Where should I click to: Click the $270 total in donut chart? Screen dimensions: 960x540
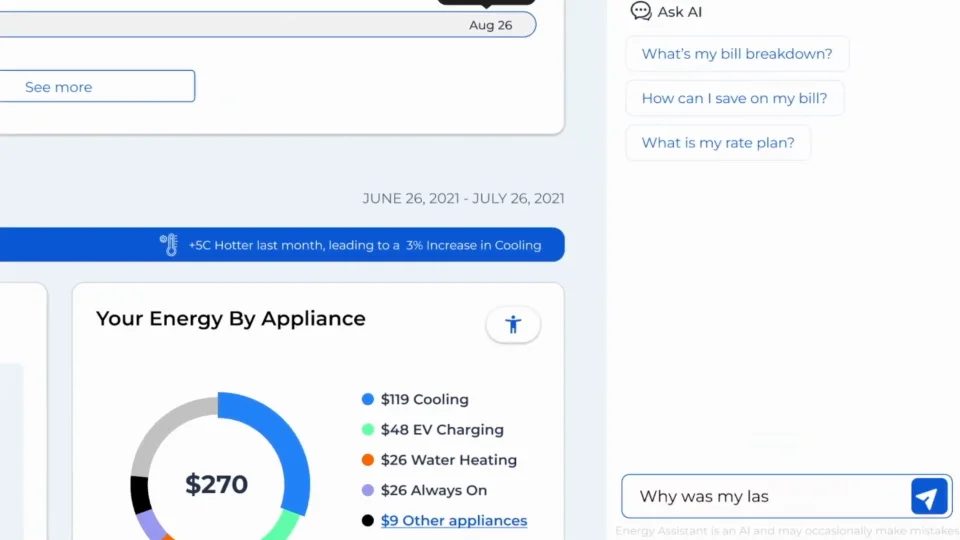click(x=217, y=484)
